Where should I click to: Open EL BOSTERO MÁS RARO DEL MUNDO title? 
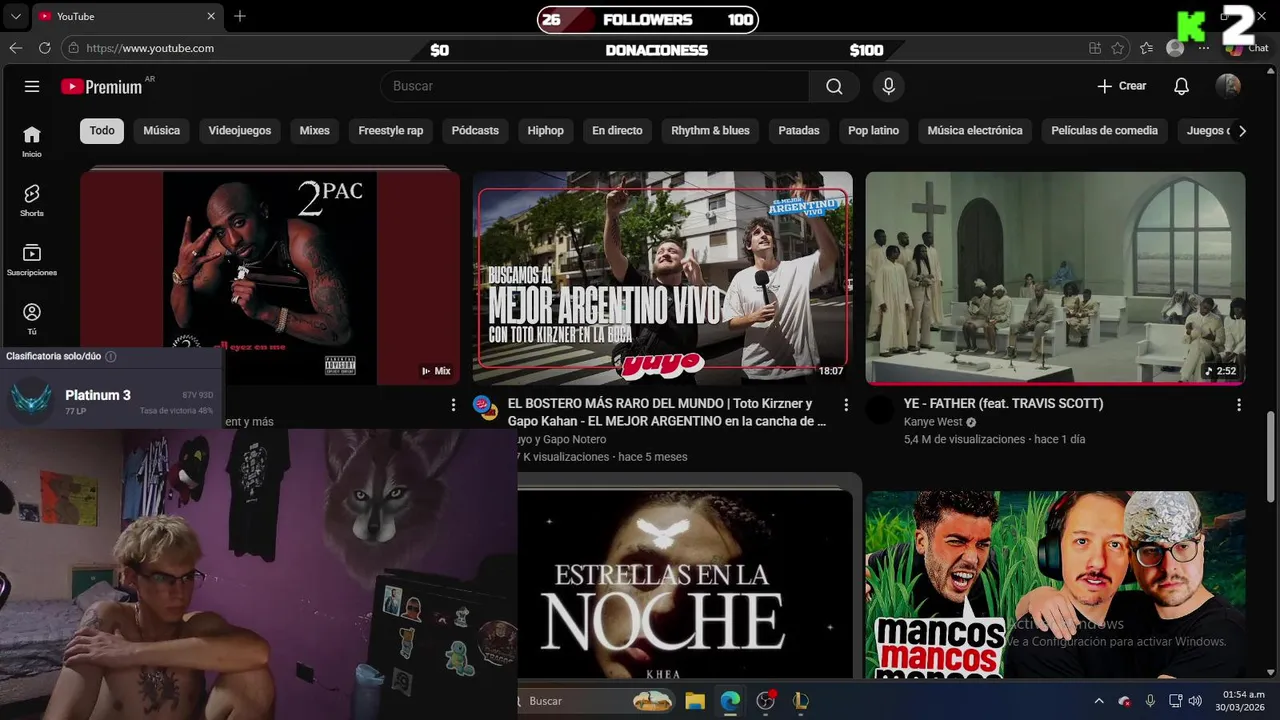(x=669, y=412)
